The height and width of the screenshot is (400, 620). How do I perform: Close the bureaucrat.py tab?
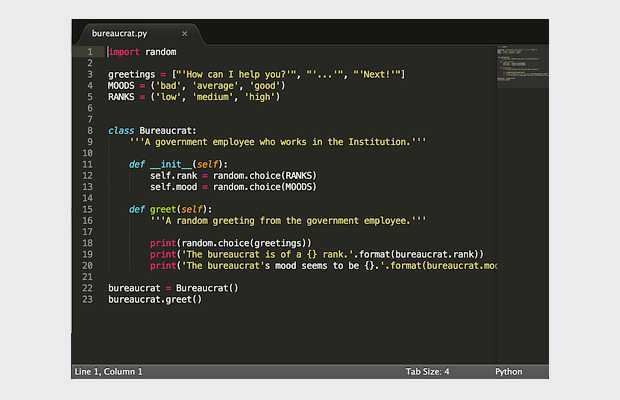(184, 33)
